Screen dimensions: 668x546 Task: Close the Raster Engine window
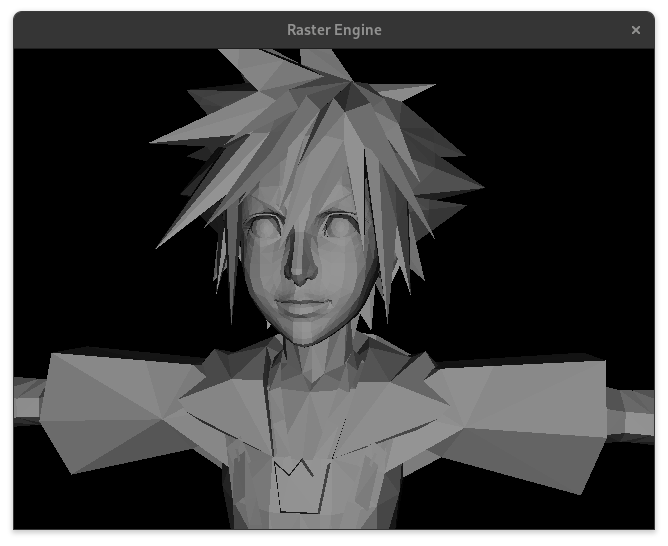(636, 30)
